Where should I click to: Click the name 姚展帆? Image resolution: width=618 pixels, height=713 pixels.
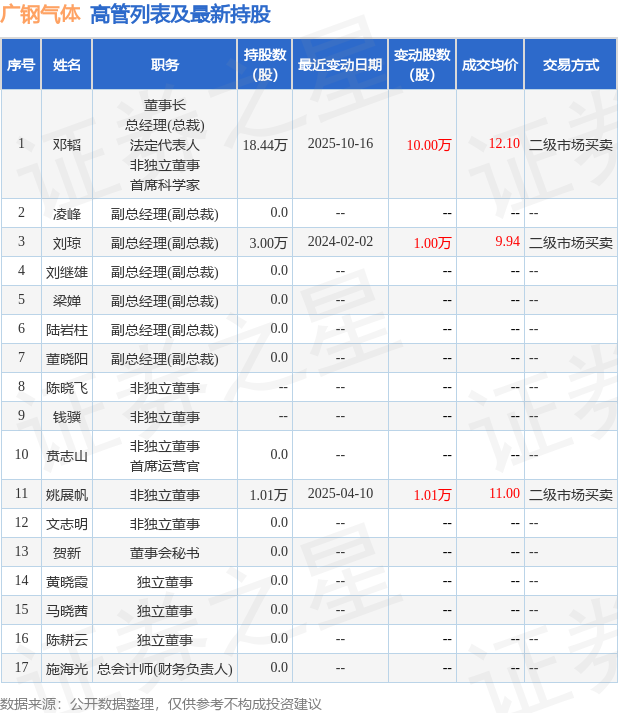click(66, 495)
